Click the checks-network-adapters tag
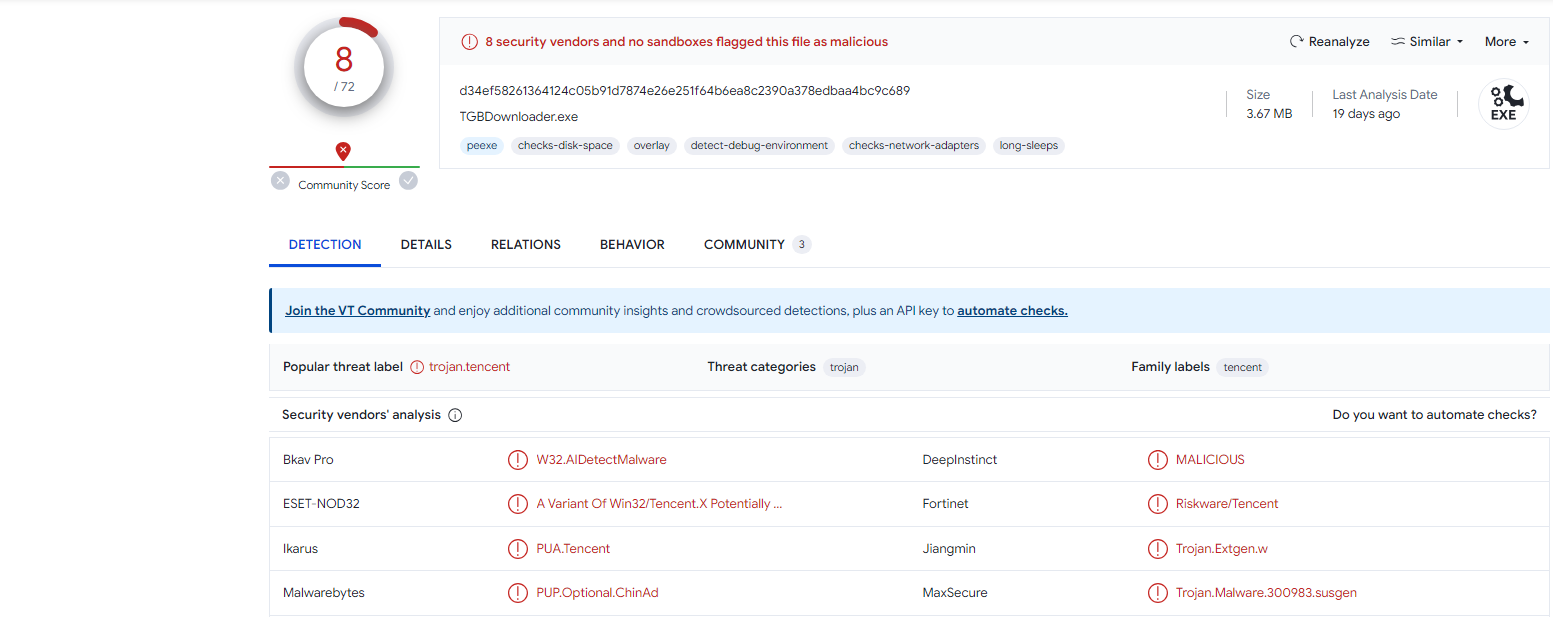This screenshot has width=1553, height=617. (914, 146)
